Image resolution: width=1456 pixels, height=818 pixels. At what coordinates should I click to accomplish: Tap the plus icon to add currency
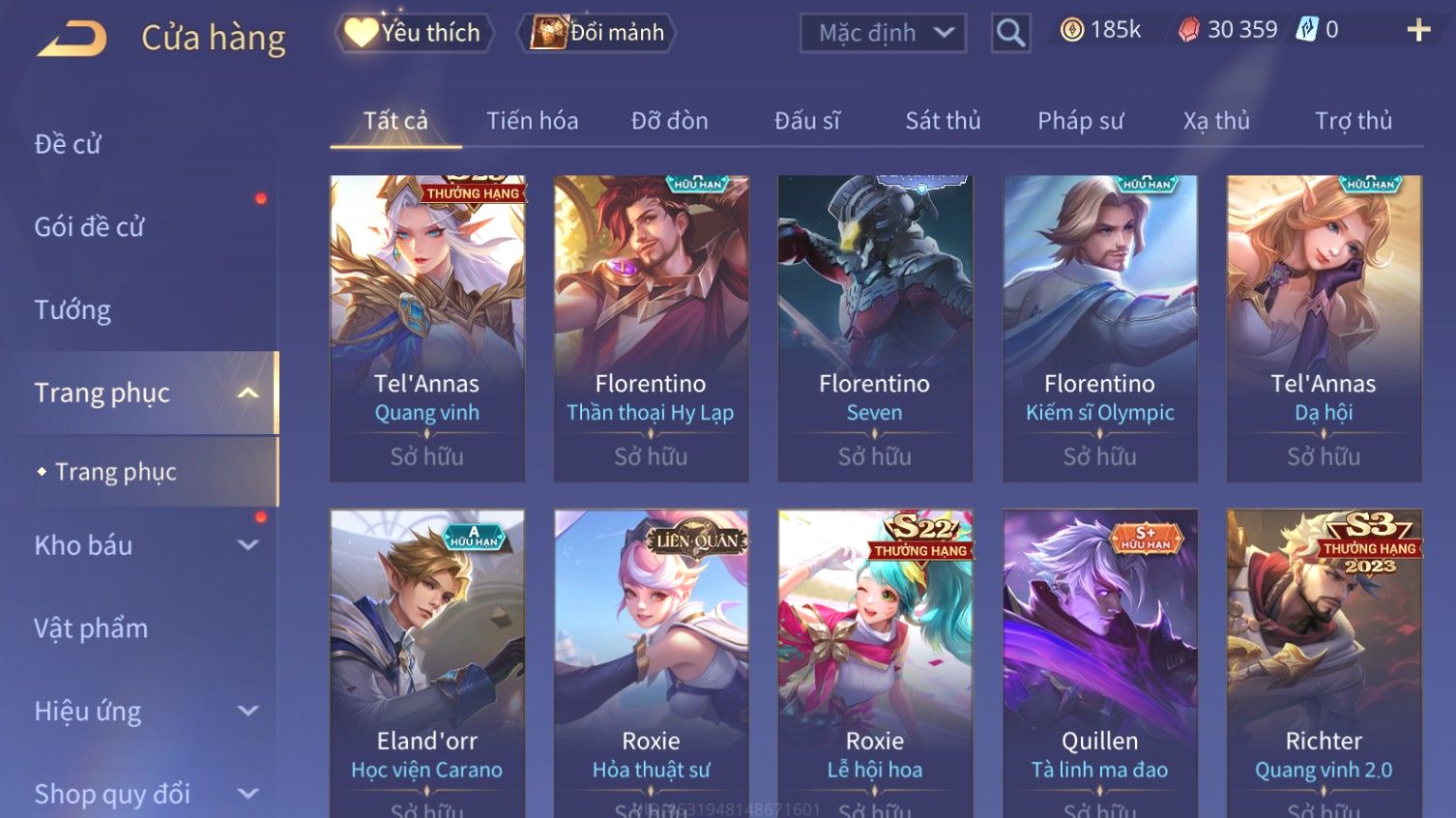coord(1418,31)
